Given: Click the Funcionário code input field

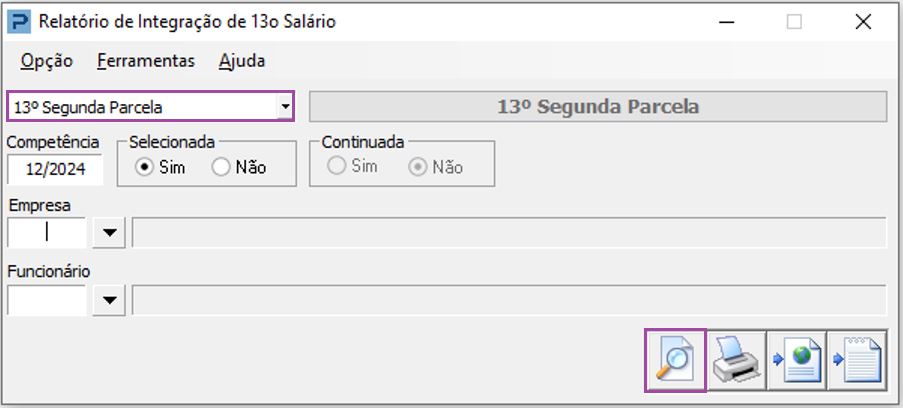Looking at the screenshot, I should 46,300.
